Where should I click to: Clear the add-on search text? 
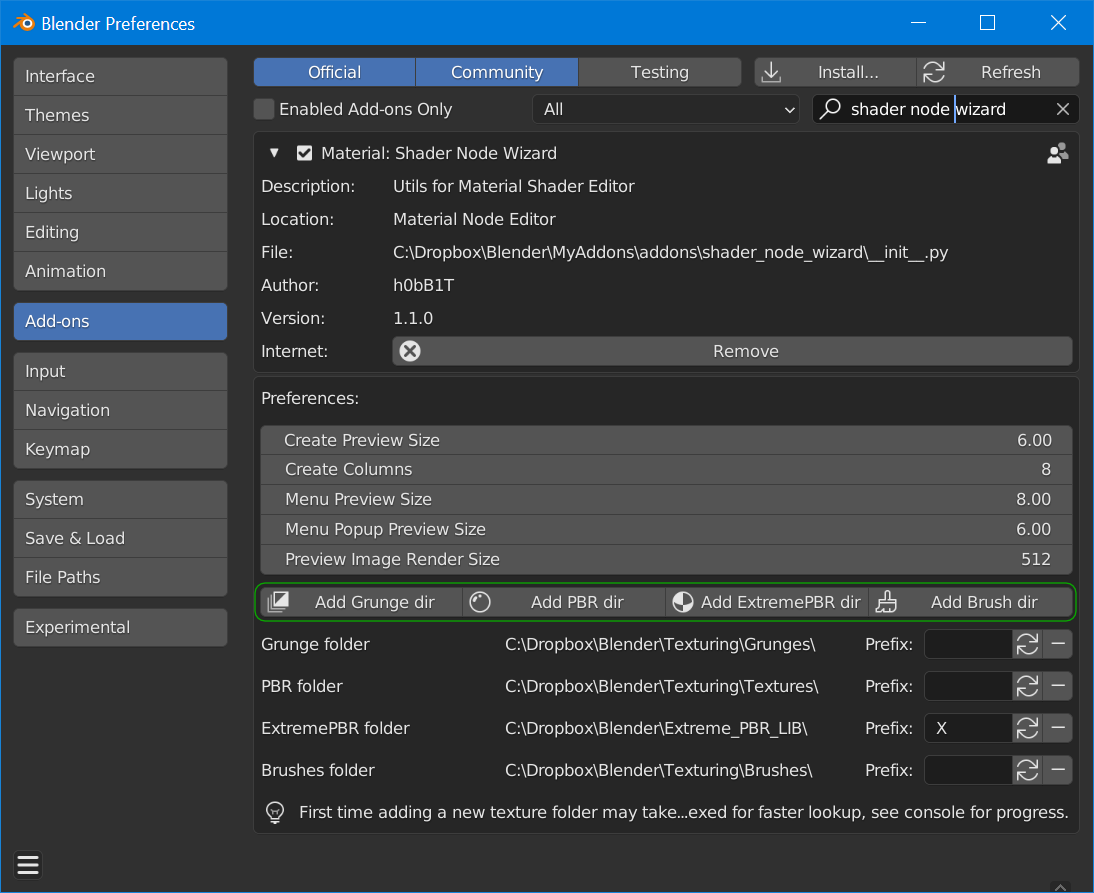(x=1063, y=109)
